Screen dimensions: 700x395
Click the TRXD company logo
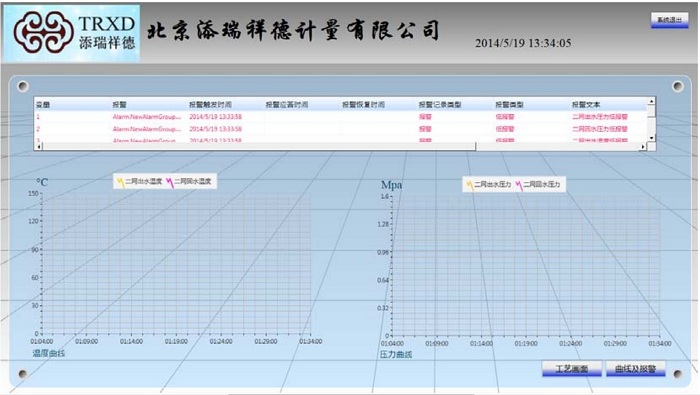[71, 33]
